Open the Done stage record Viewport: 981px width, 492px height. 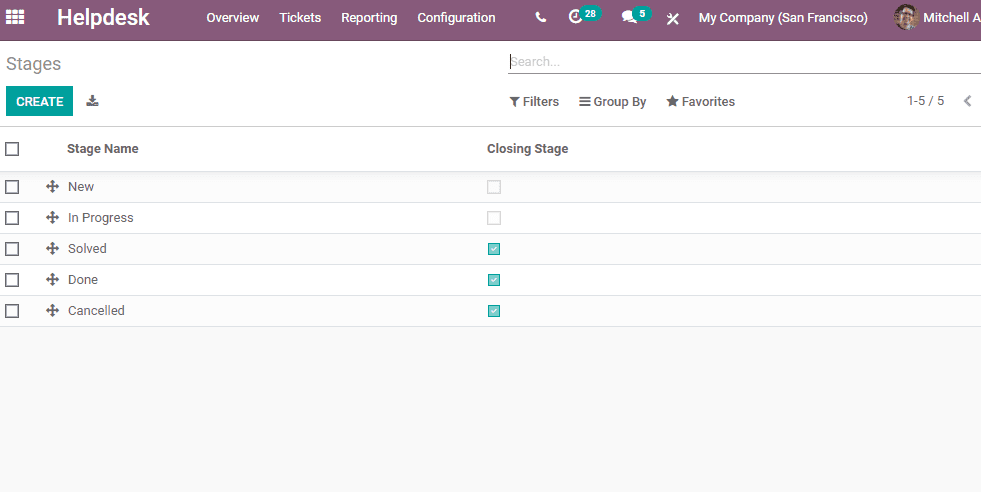[x=83, y=280]
